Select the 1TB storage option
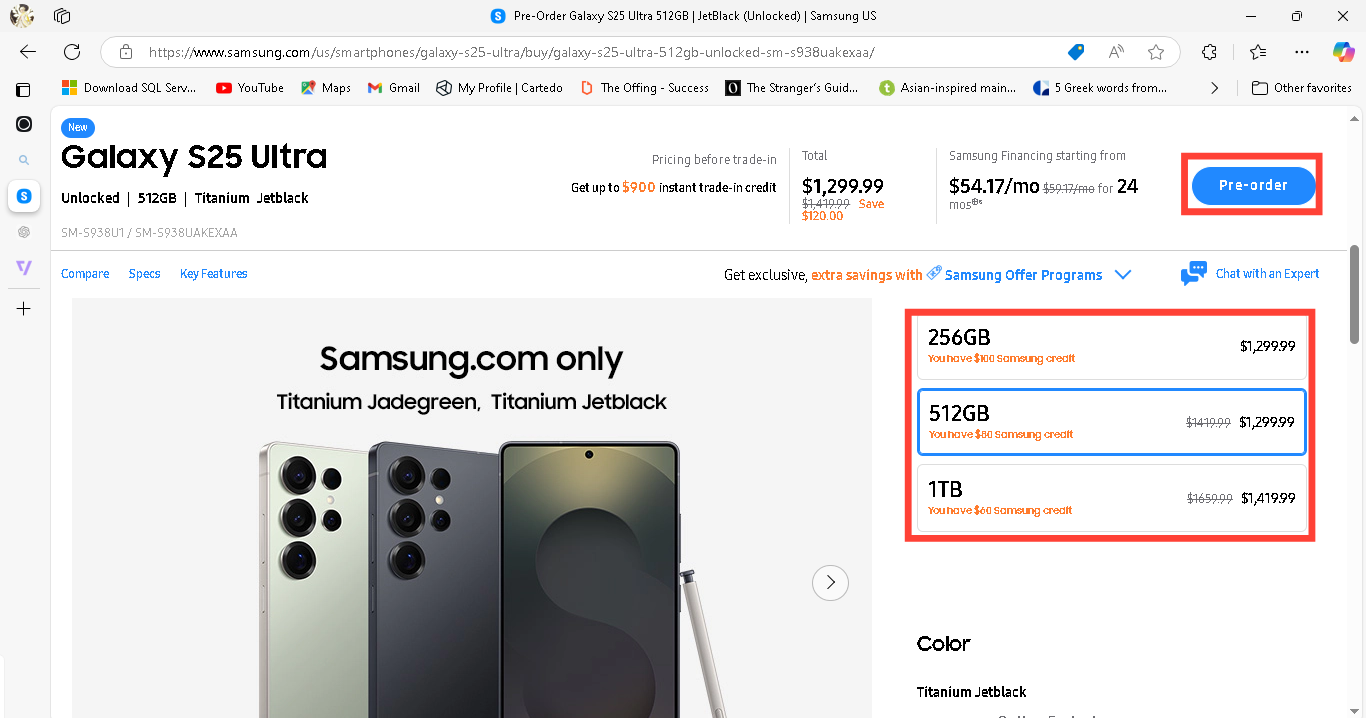This screenshot has width=1366, height=718. tap(1111, 498)
